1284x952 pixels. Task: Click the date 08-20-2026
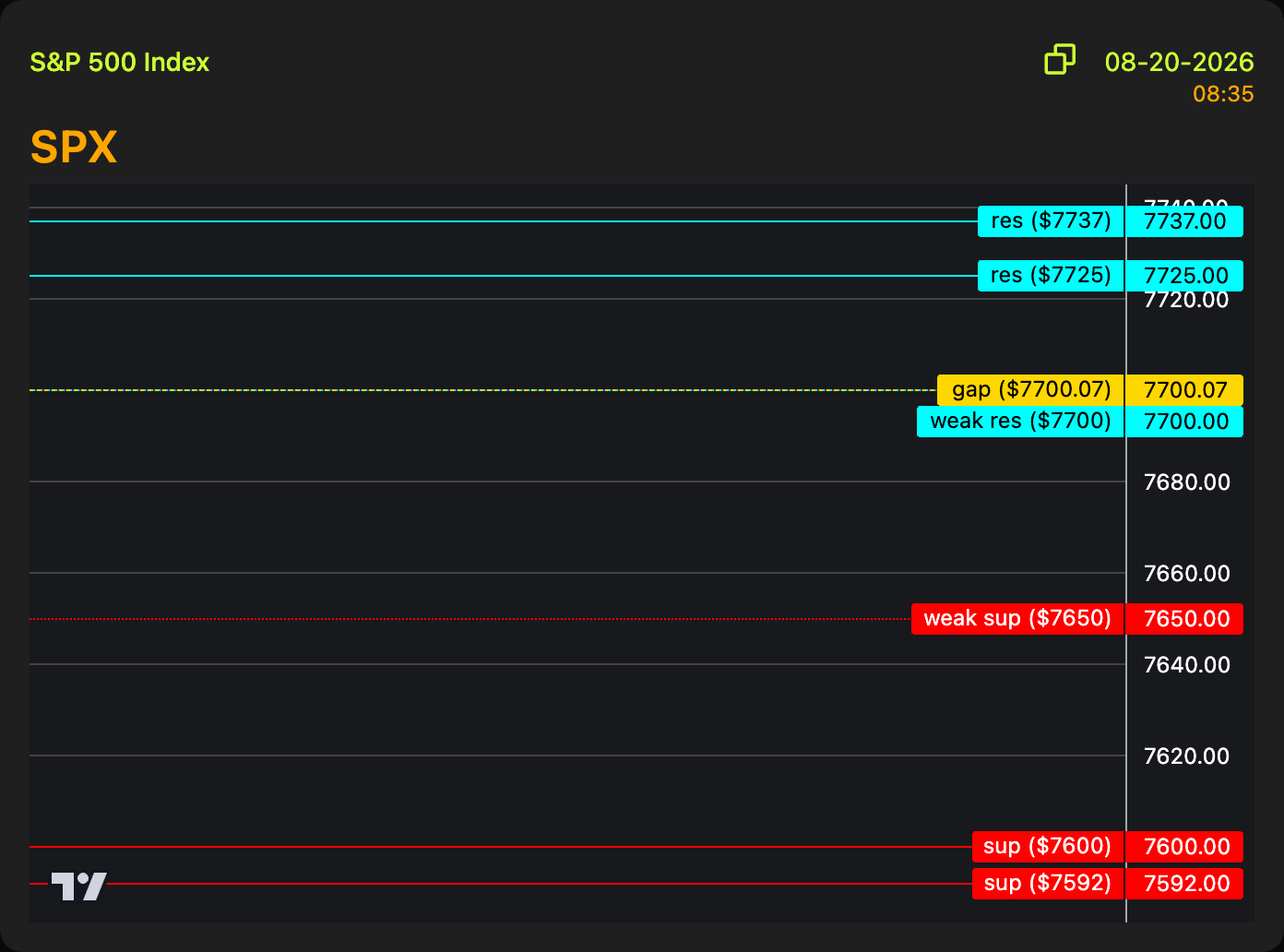click(1180, 62)
